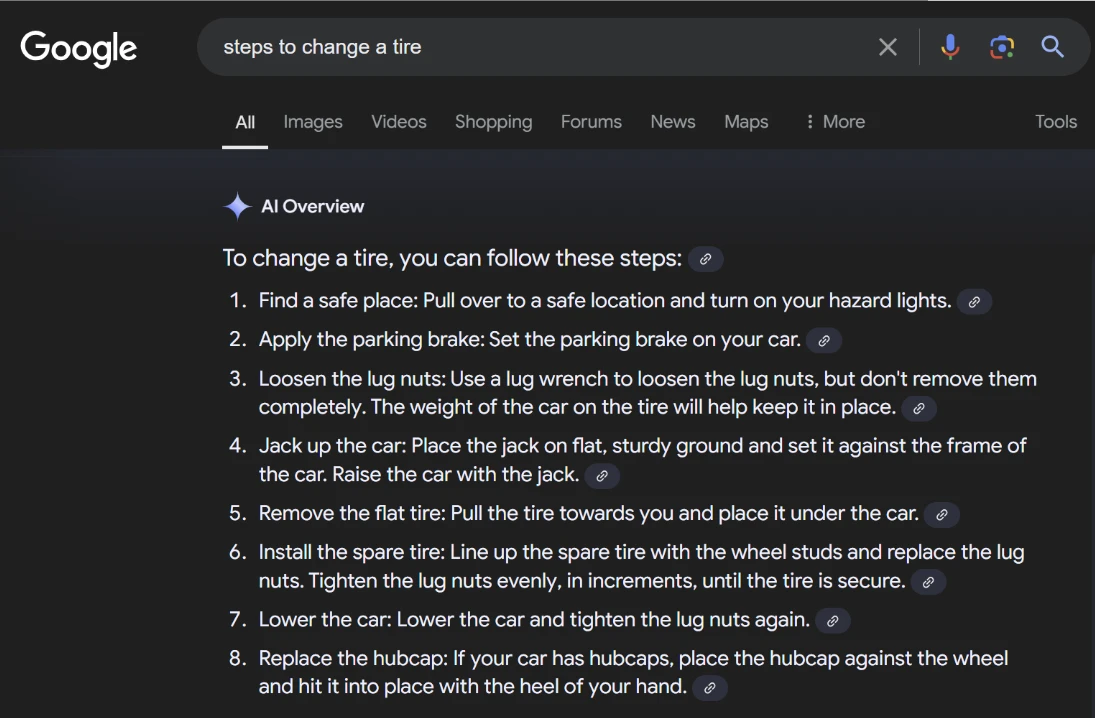Click the search magnifier icon
Viewport: 1095px width, 718px height.
[1052, 46]
